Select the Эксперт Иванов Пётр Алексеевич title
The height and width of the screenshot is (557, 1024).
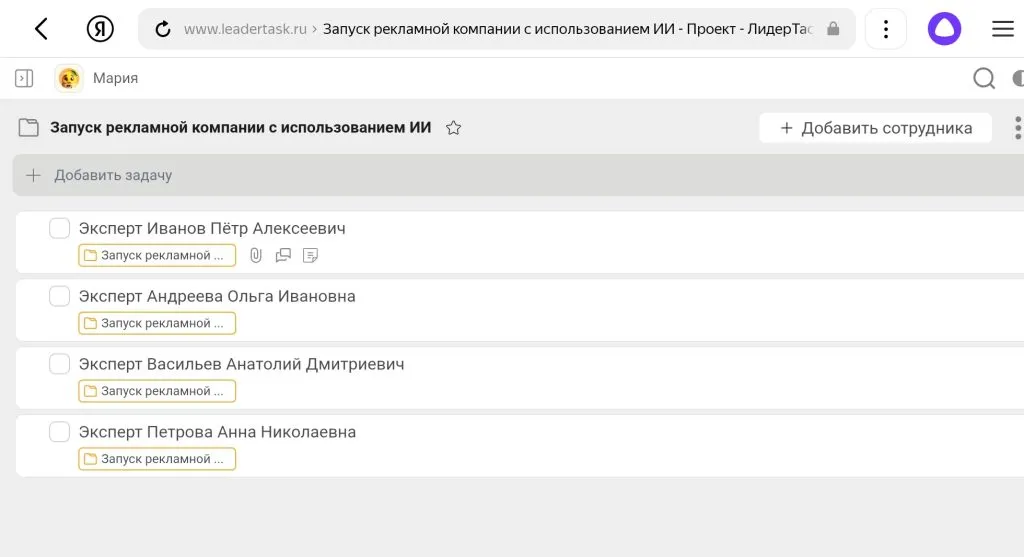tap(212, 229)
